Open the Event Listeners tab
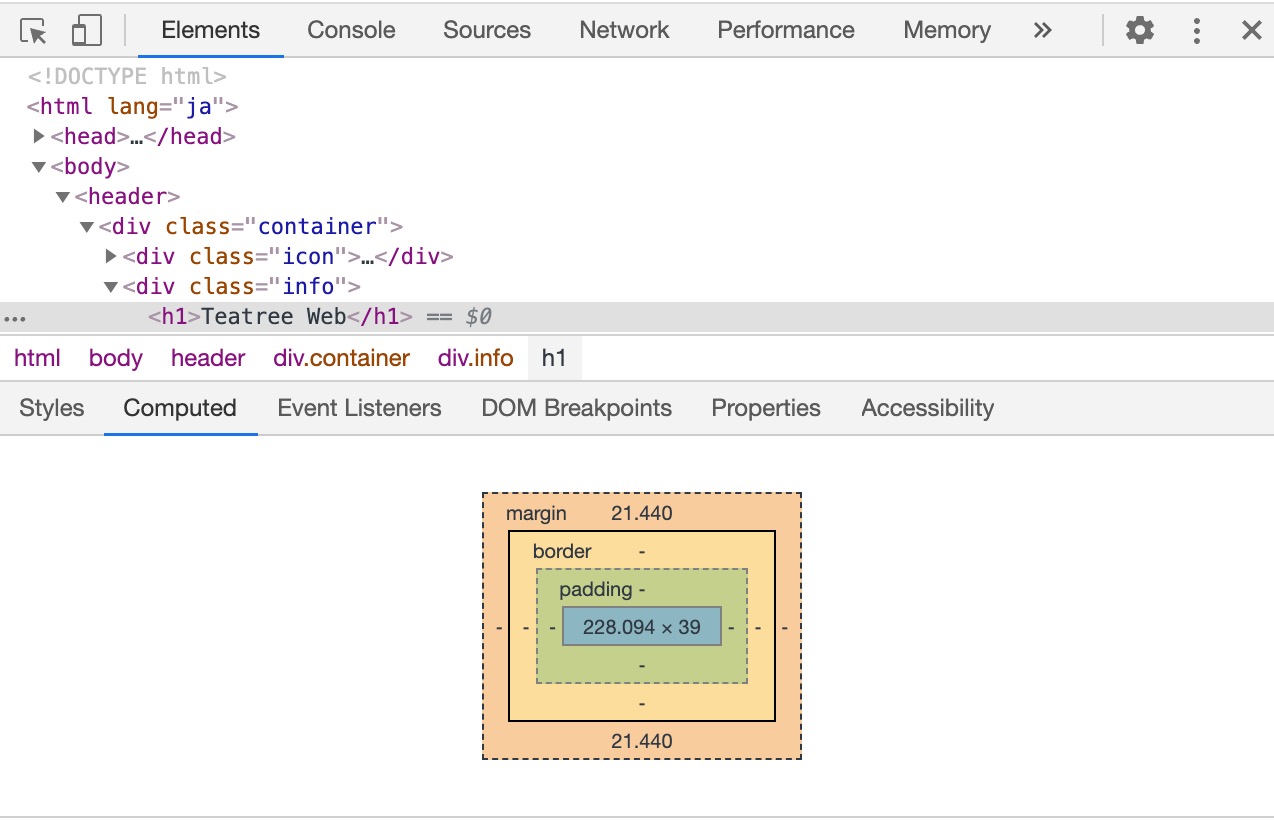Viewport: 1274px width, 822px height. (x=359, y=408)
